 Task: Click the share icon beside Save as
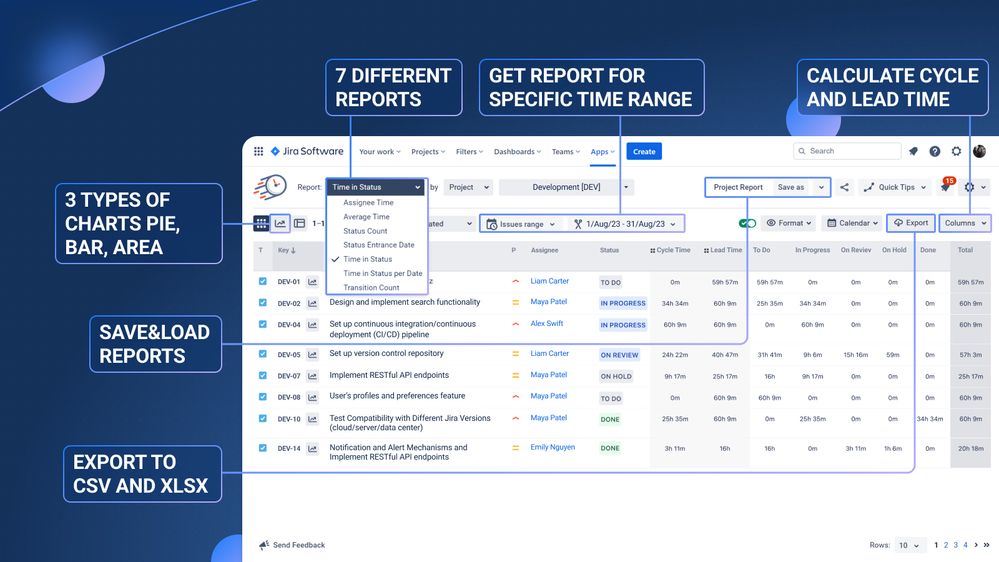click(x=844, y=187)
